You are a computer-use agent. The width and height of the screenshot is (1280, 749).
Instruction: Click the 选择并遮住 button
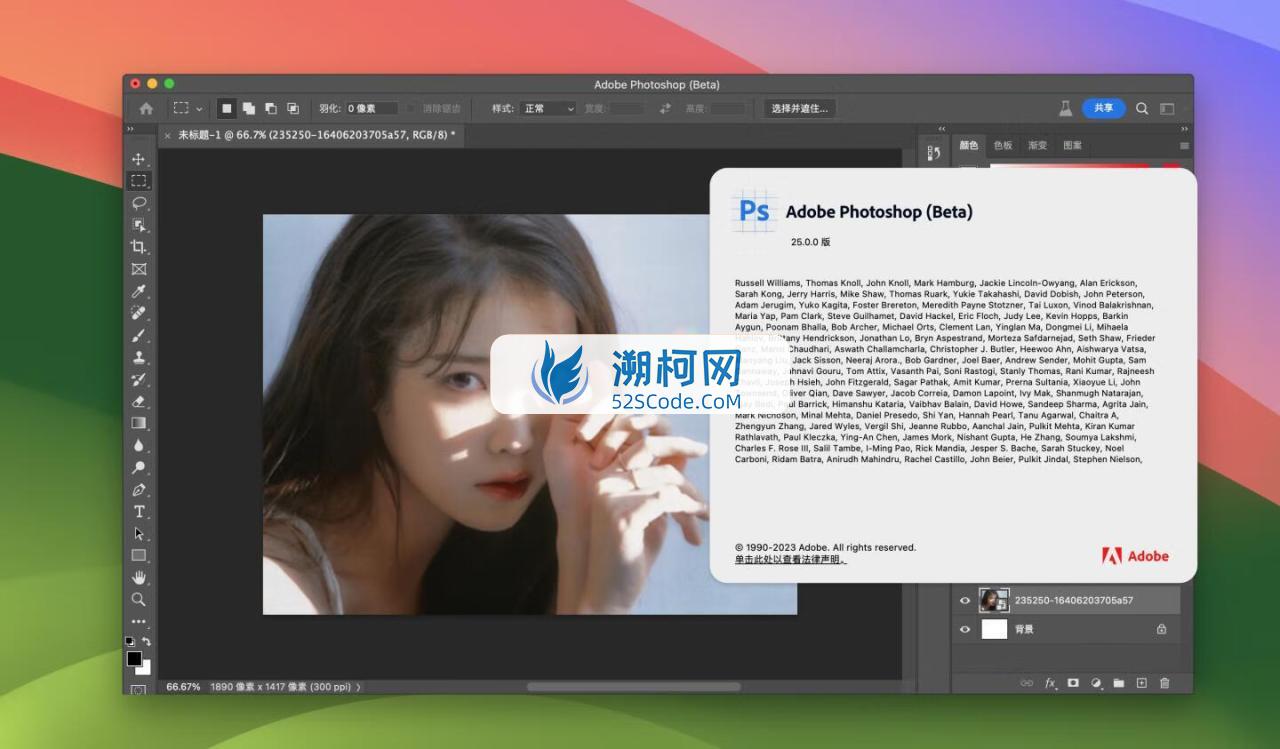tap(799, 108)
